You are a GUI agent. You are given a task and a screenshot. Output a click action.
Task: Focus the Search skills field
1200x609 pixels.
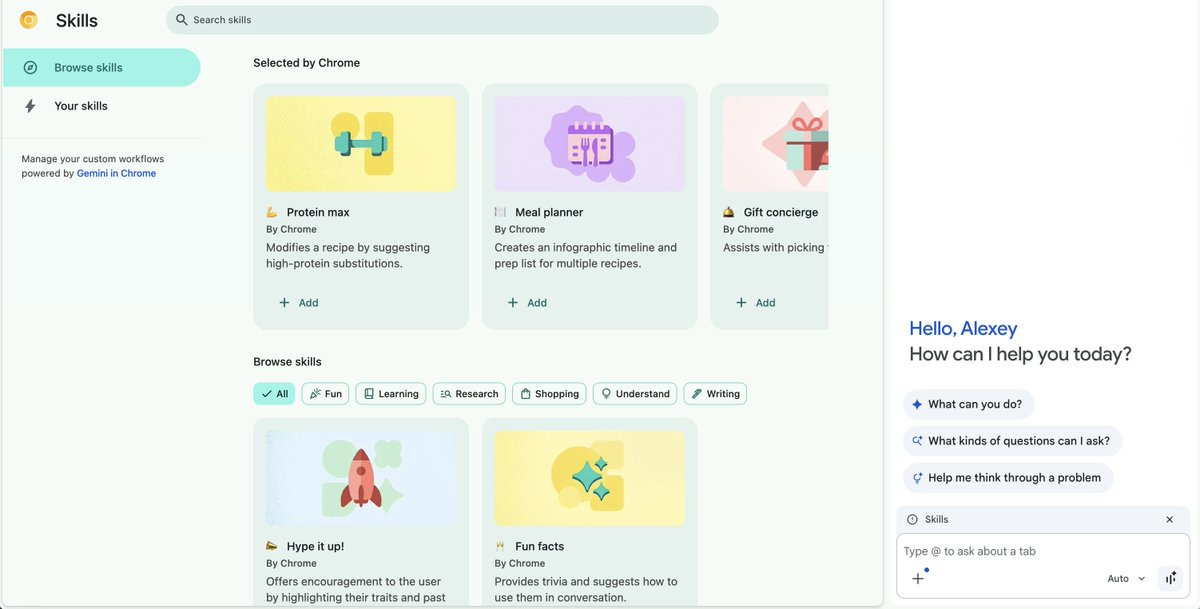point(442,20)
